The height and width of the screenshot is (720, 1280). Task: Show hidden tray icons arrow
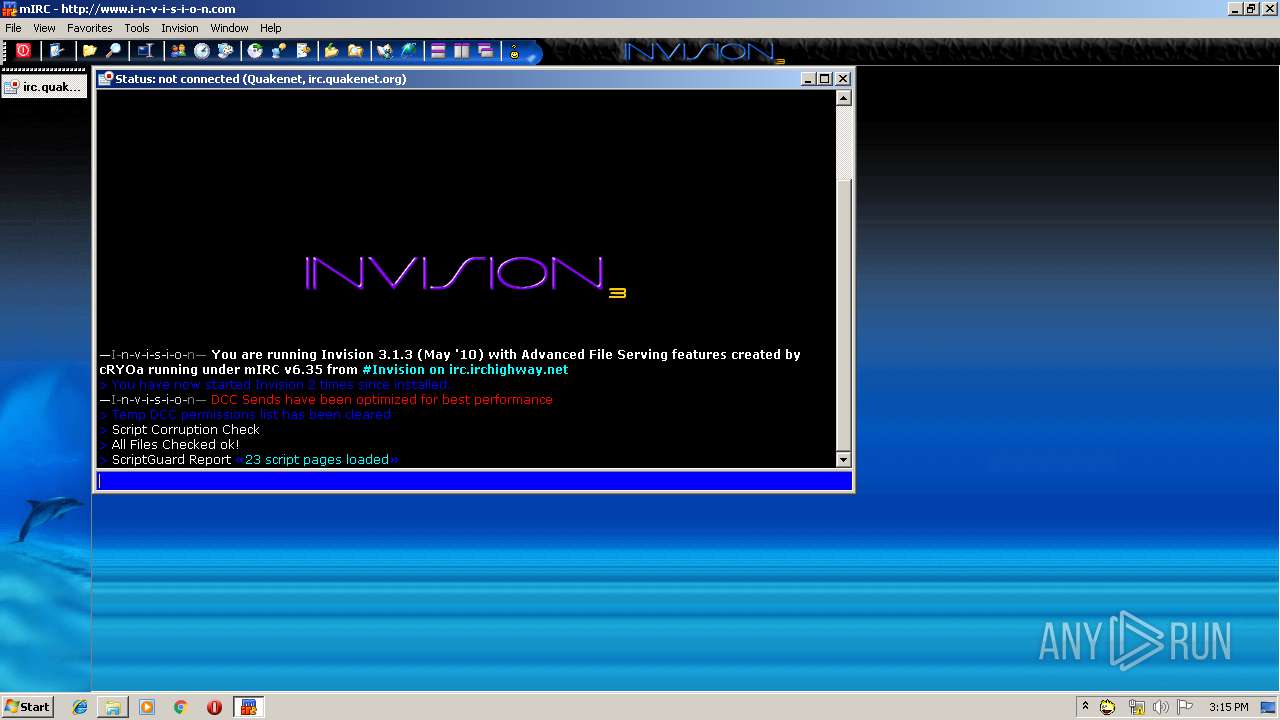[1085, 706]
